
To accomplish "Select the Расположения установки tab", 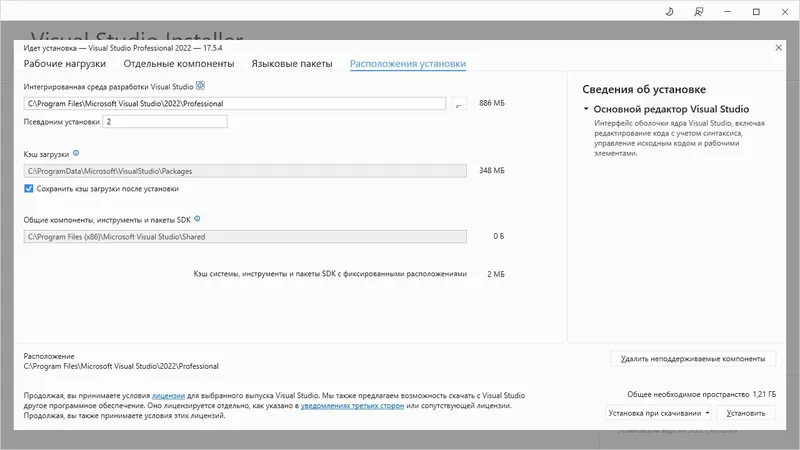I will [408, 64].
